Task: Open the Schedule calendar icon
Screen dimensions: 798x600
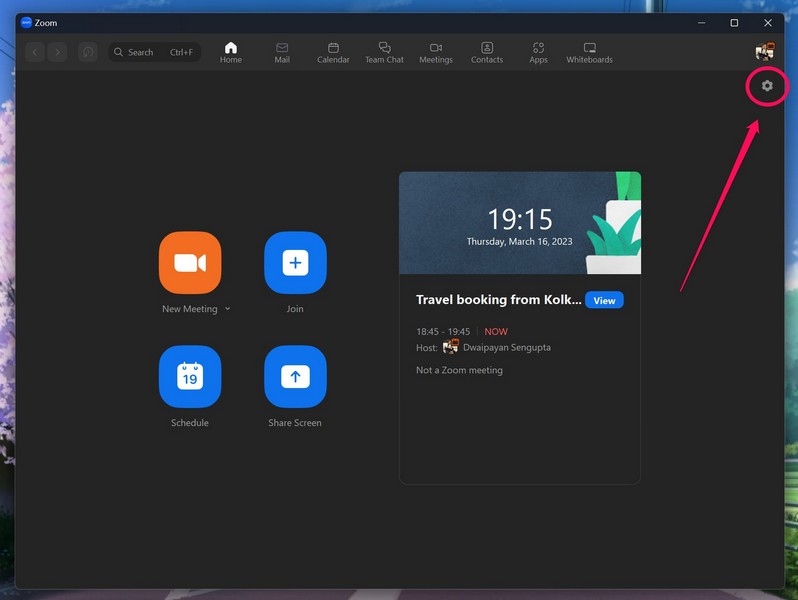Action: pyautogui.click(x=190, y=377)
